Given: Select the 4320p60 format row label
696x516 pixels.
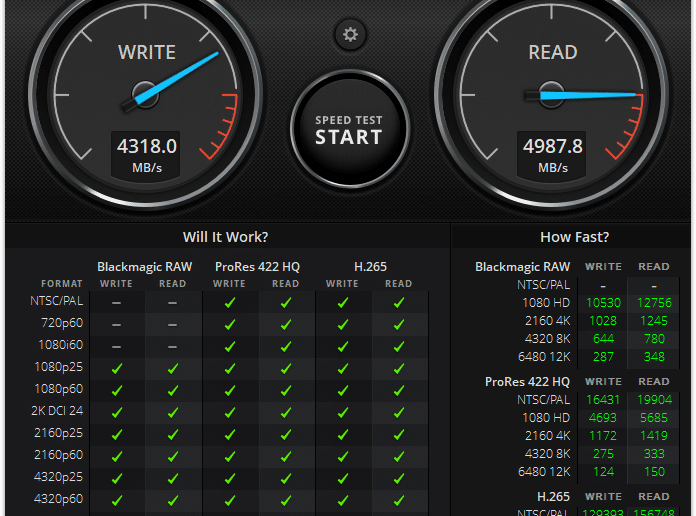Looking at the screenshot, I should point(59,499).
